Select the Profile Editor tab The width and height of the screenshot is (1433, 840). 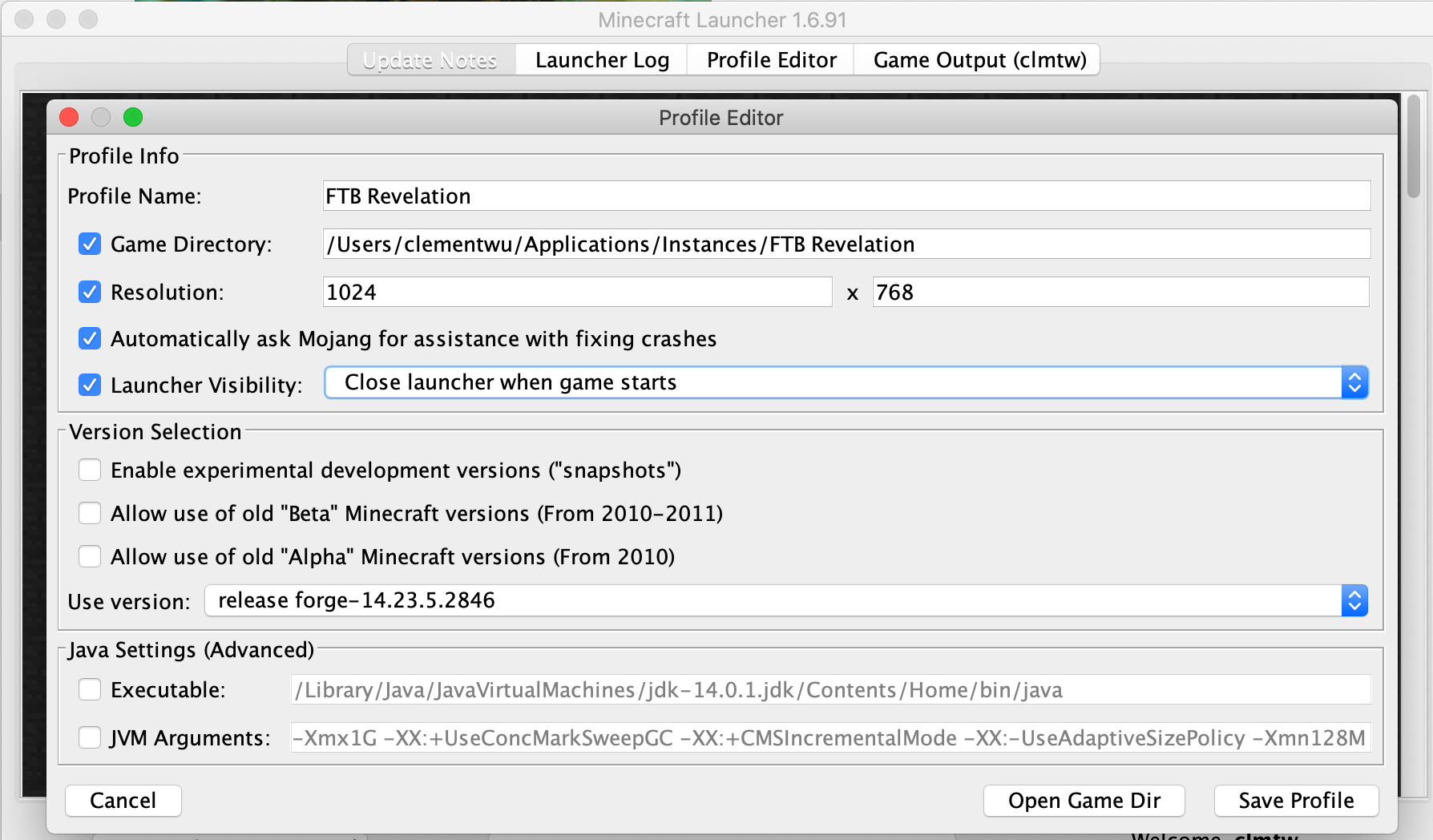pyautogui.click(x=771, y=60)
